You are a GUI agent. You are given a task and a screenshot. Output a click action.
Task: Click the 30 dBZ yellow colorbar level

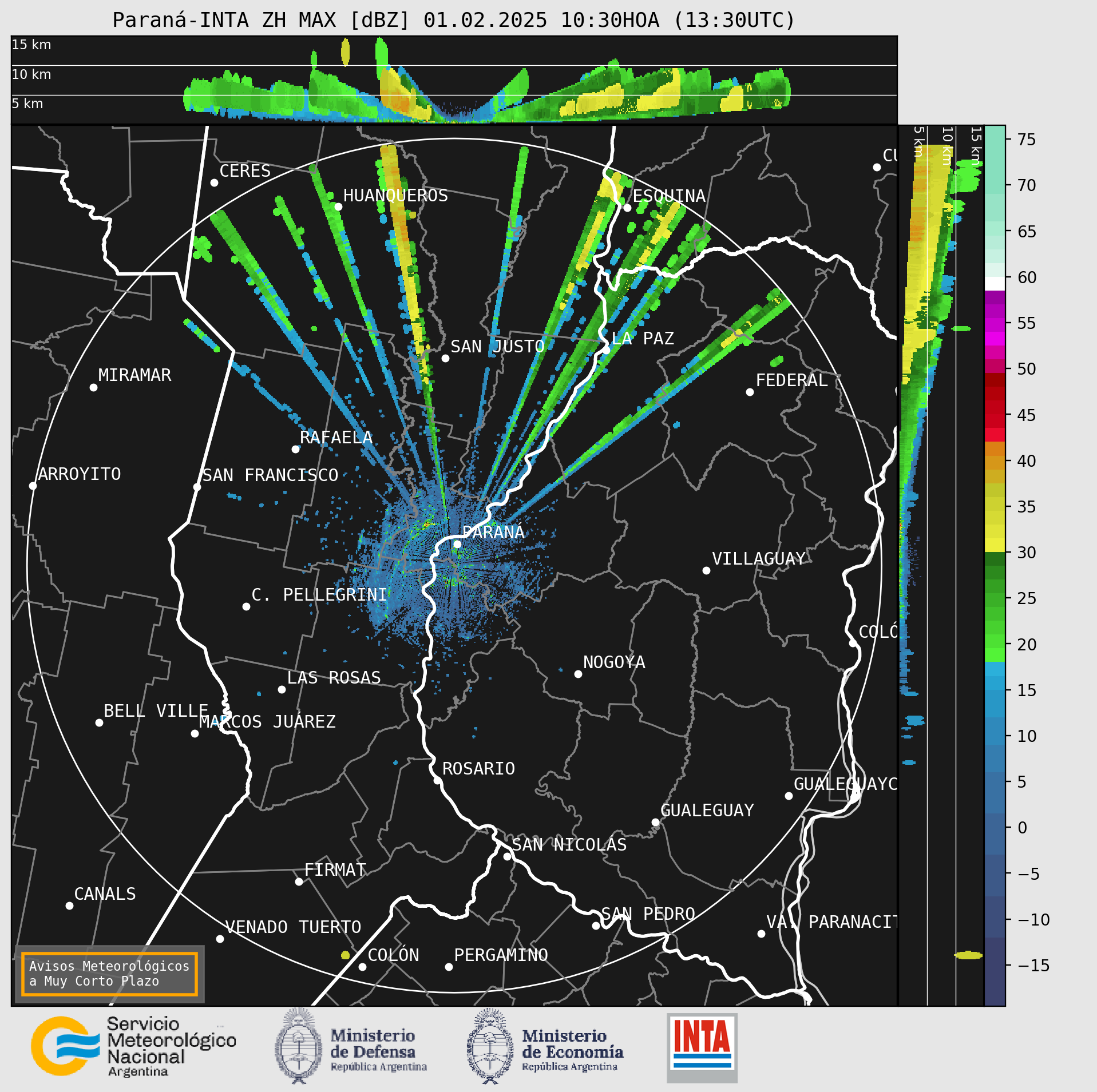[995, 545]
